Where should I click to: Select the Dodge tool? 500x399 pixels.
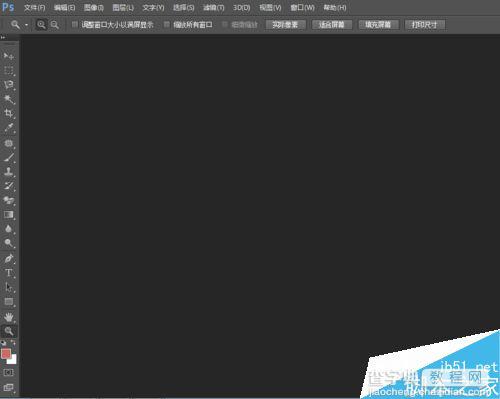(9, 243)
